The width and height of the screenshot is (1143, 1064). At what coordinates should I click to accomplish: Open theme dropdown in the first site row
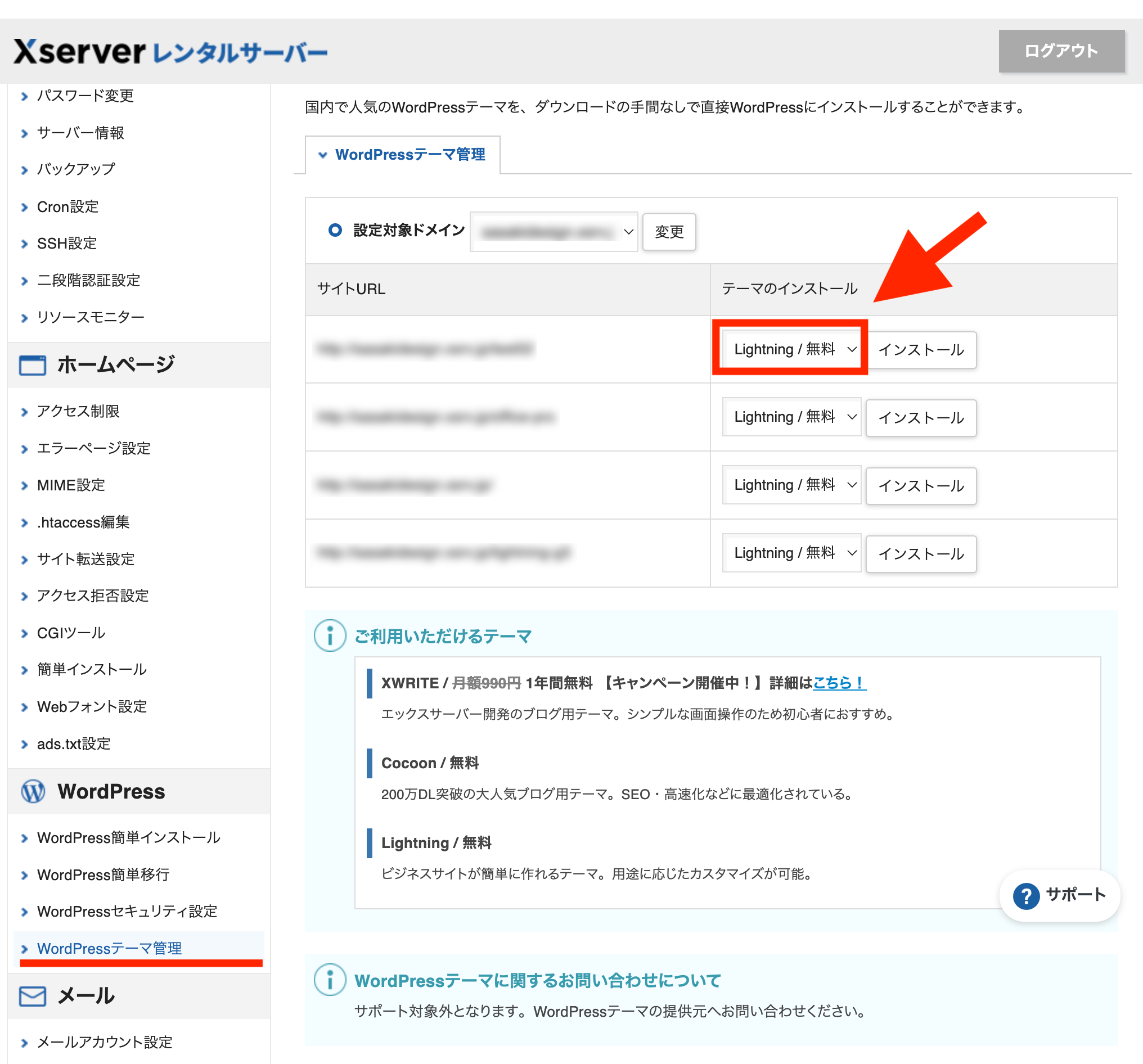click(x=791, y=349)
